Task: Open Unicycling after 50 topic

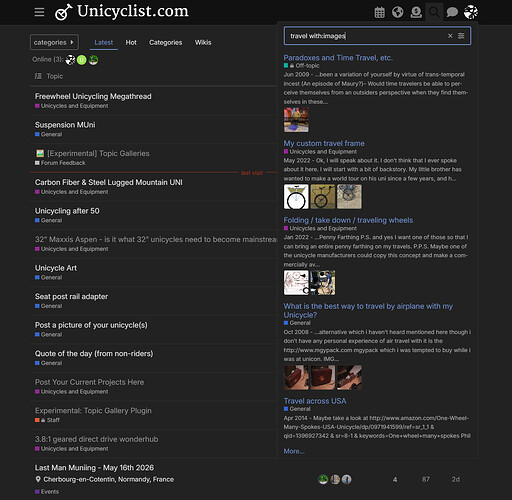Action: [67, 211]
